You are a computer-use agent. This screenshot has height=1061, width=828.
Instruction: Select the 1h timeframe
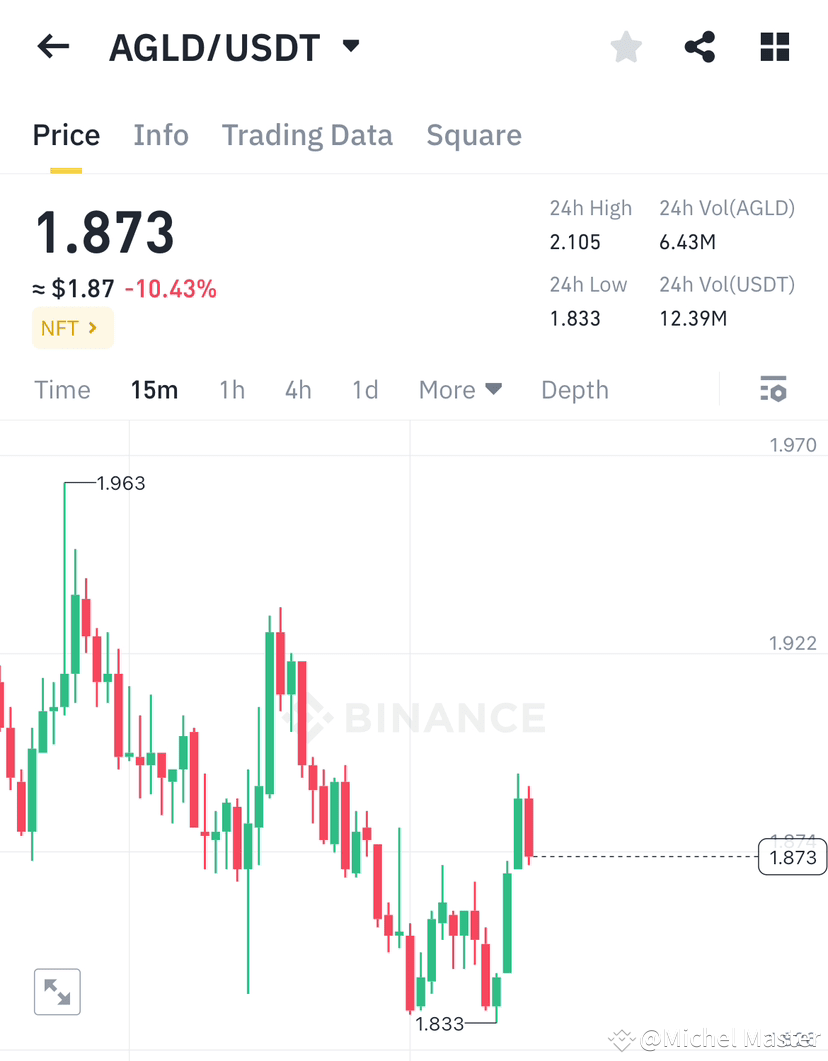point(232,390)
